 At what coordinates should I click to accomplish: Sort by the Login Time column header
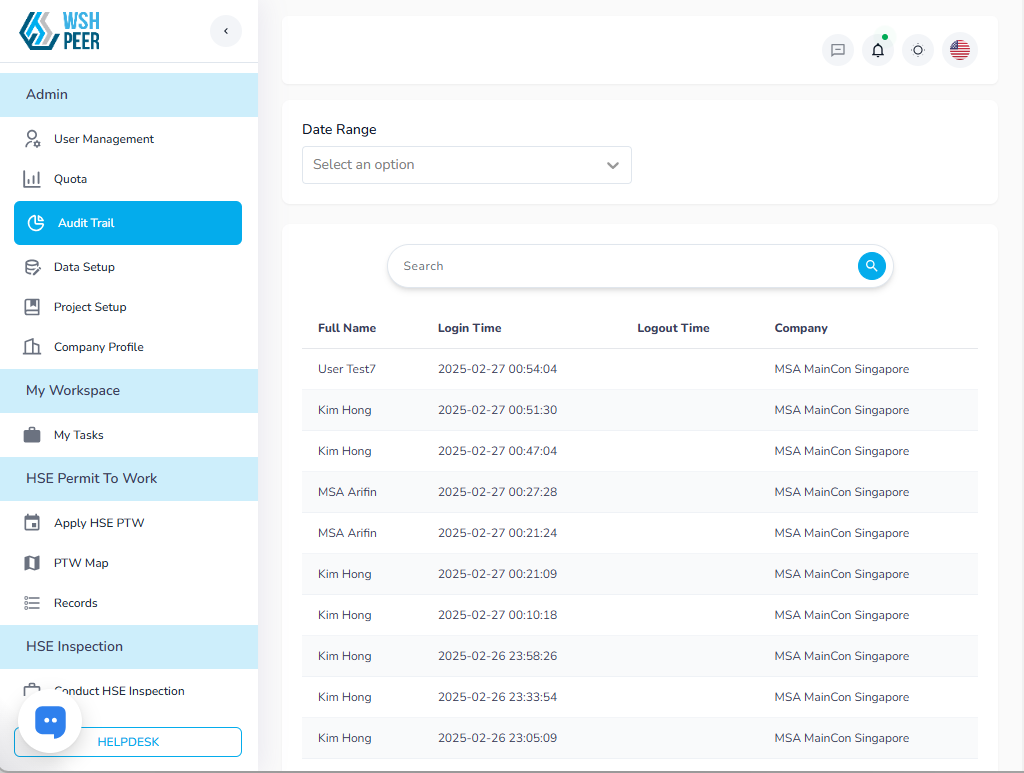coord(469,328)
